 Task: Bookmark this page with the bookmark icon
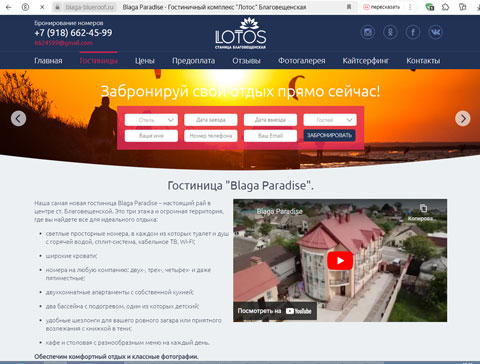pos(349,7)
